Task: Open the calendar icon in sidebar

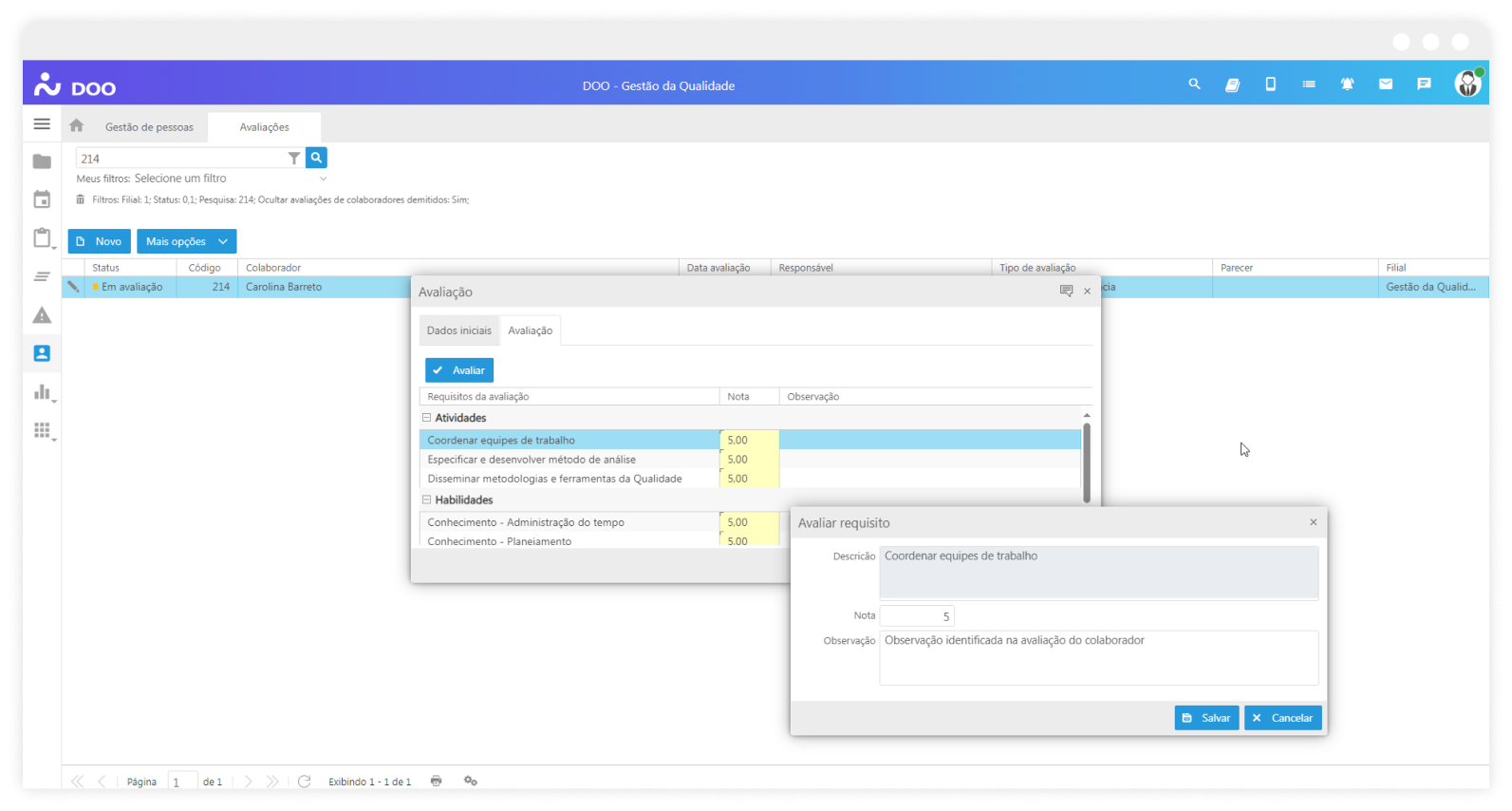Action: pos(42,199)
